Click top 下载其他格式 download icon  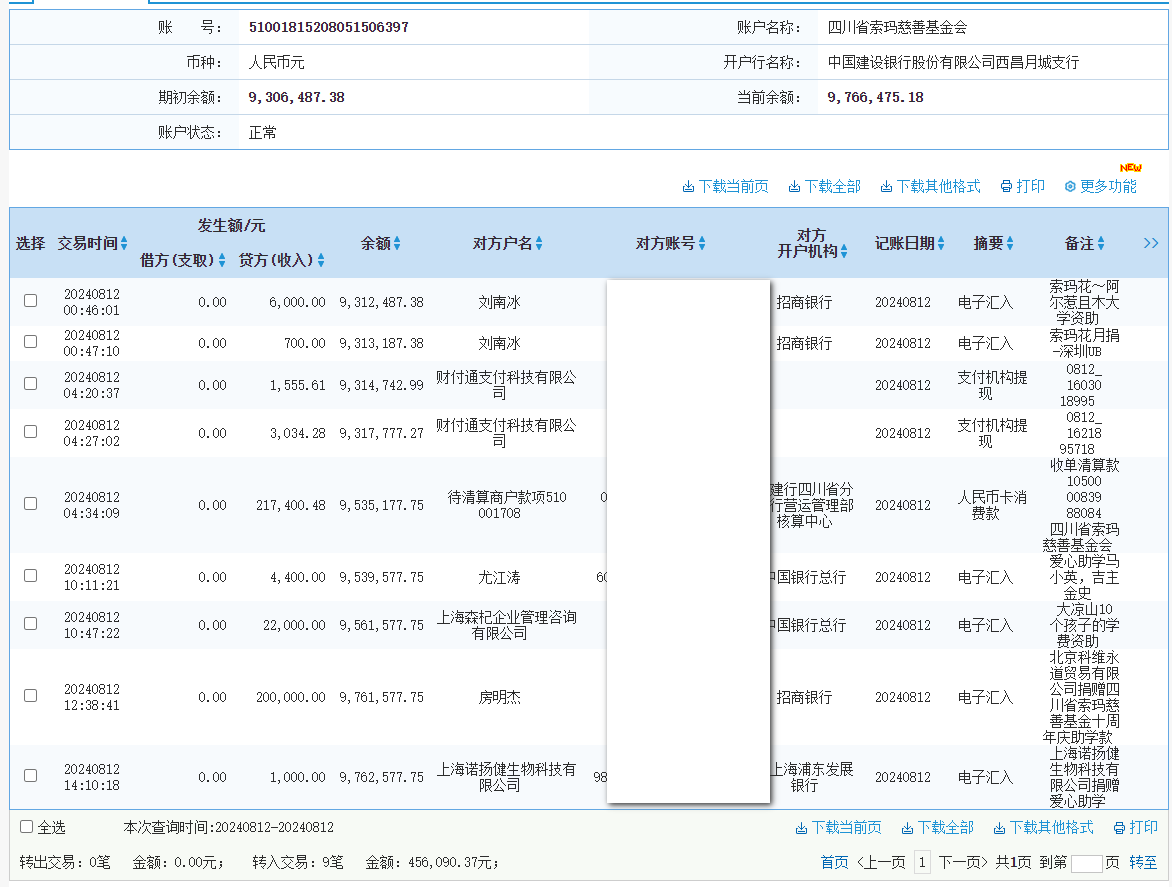click(886, 187)
